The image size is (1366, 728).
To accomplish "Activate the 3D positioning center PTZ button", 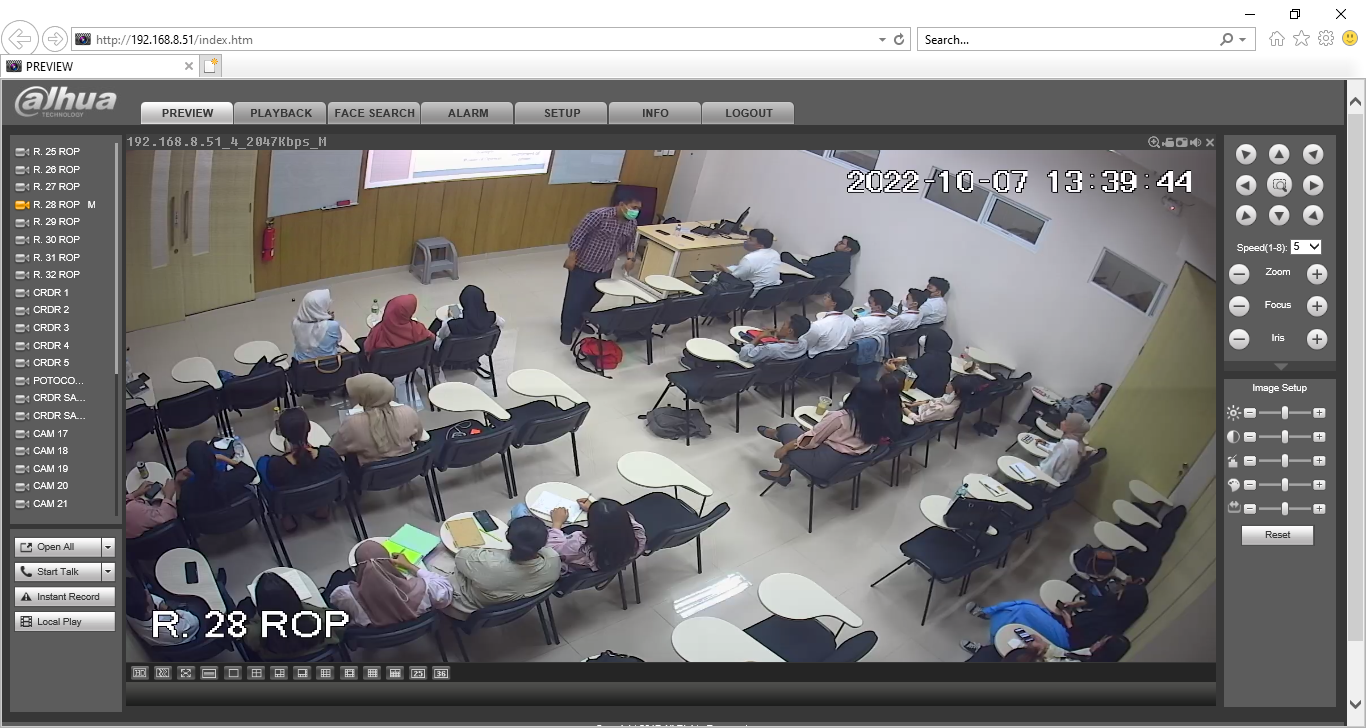I will tap(1279, 185).
